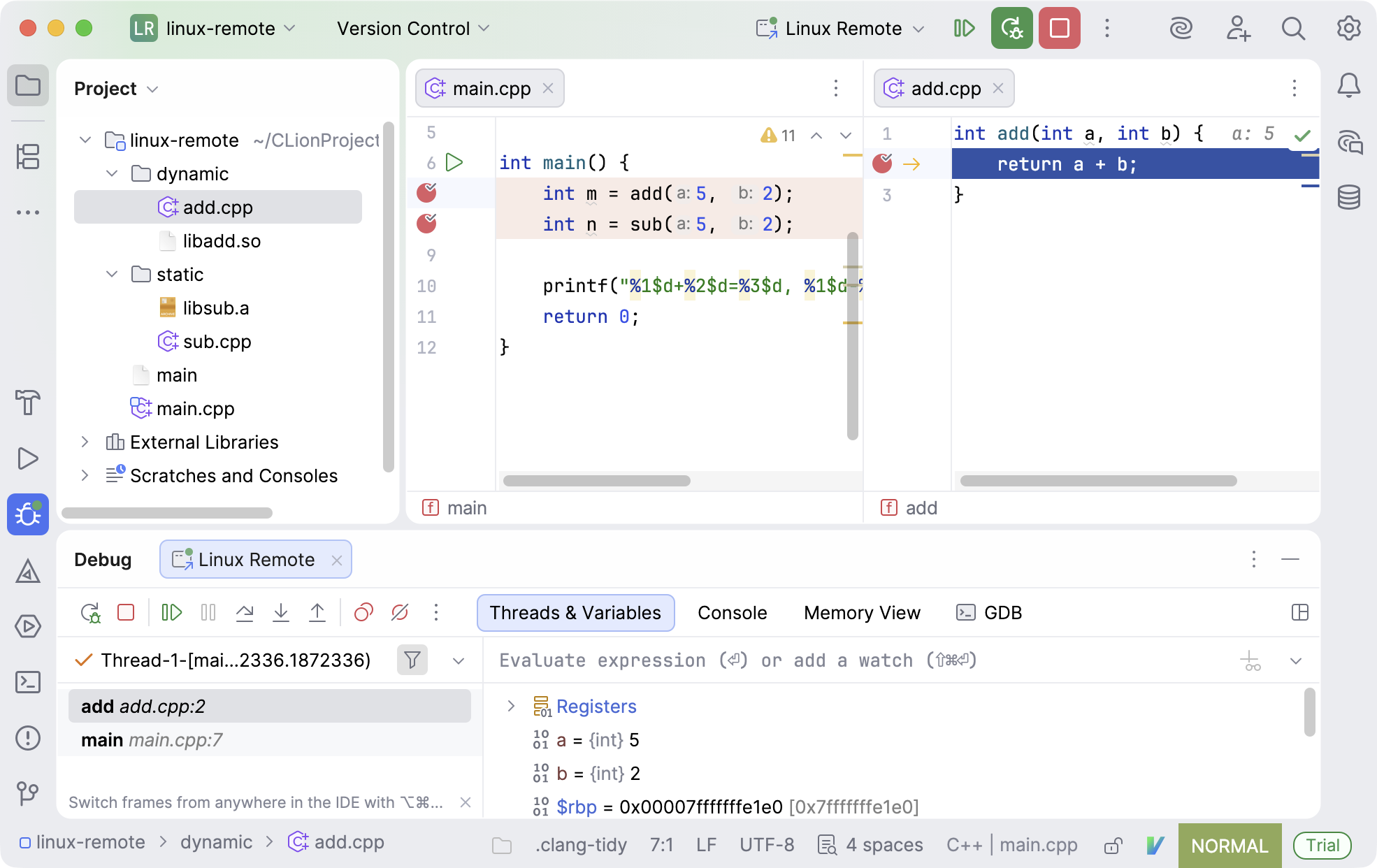Click the Step Into debug icon
This screenshot has height=868, width=1377.
281,613
